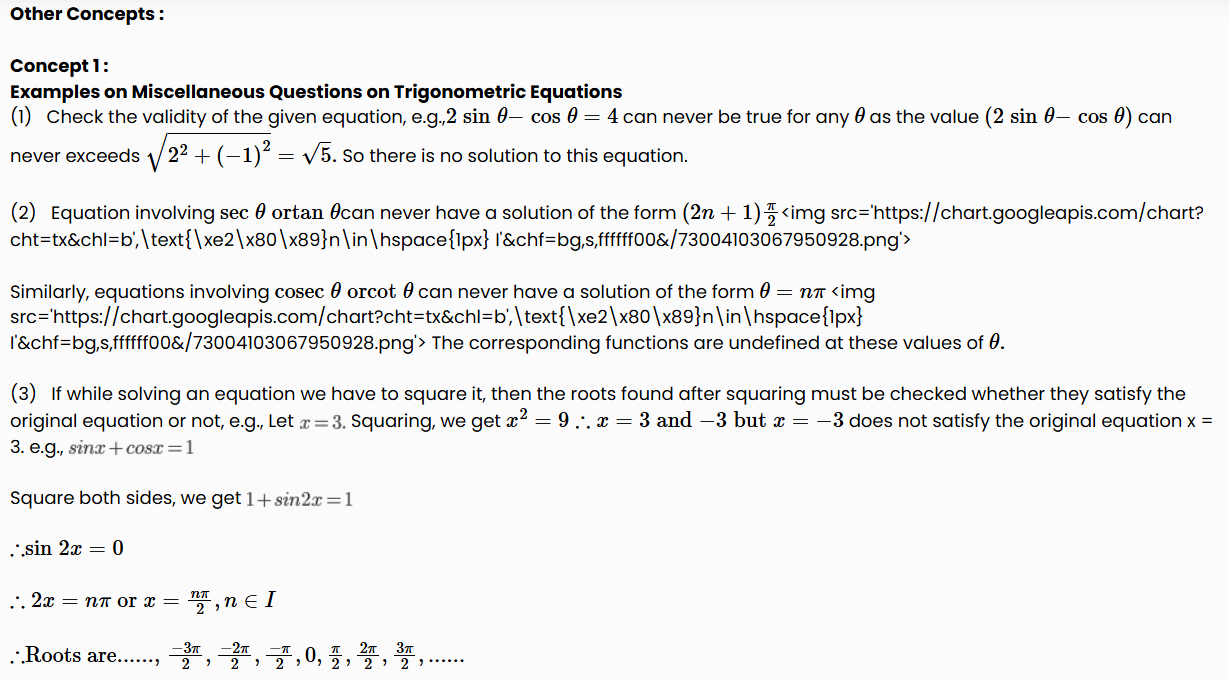
Task: Click the sentence about functions undefined at these values
Action: pos(720,343)
